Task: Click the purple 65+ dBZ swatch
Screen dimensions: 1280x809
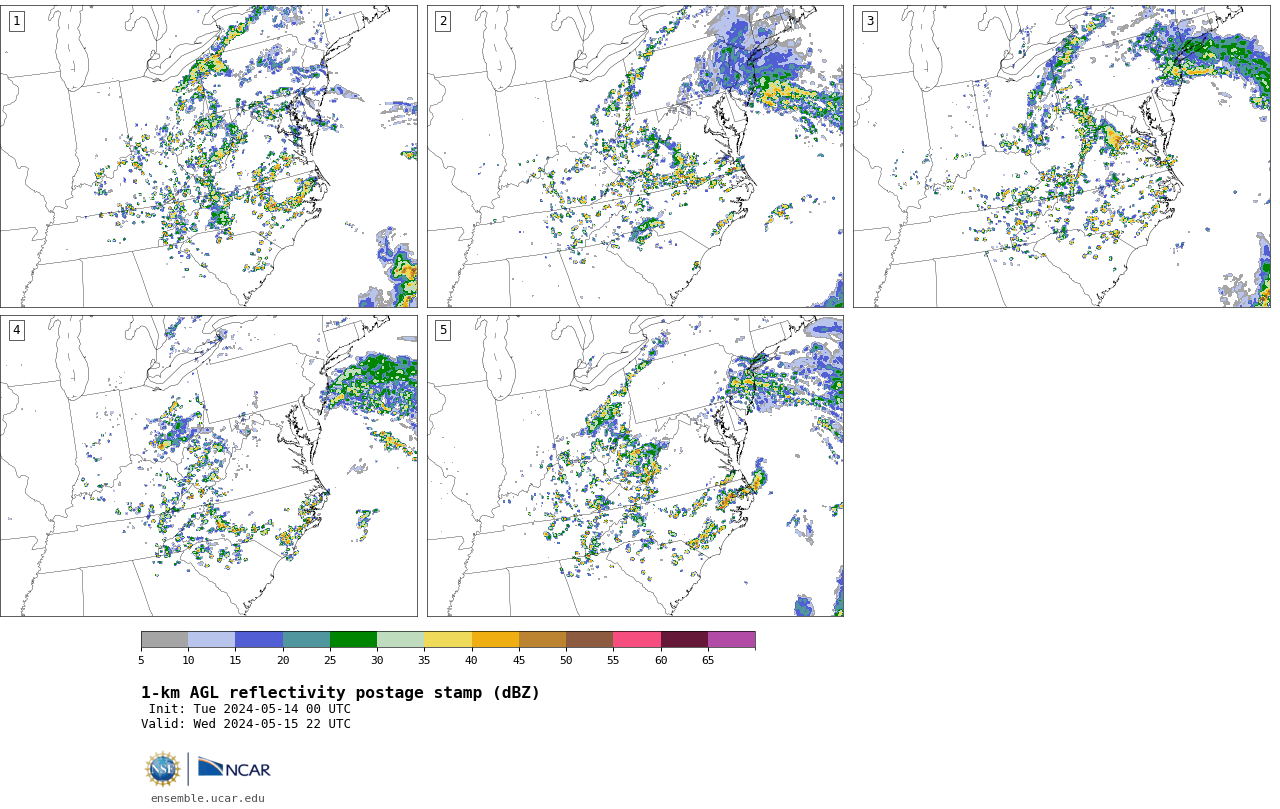Action: pyautogui.click(x=732, y=640)
